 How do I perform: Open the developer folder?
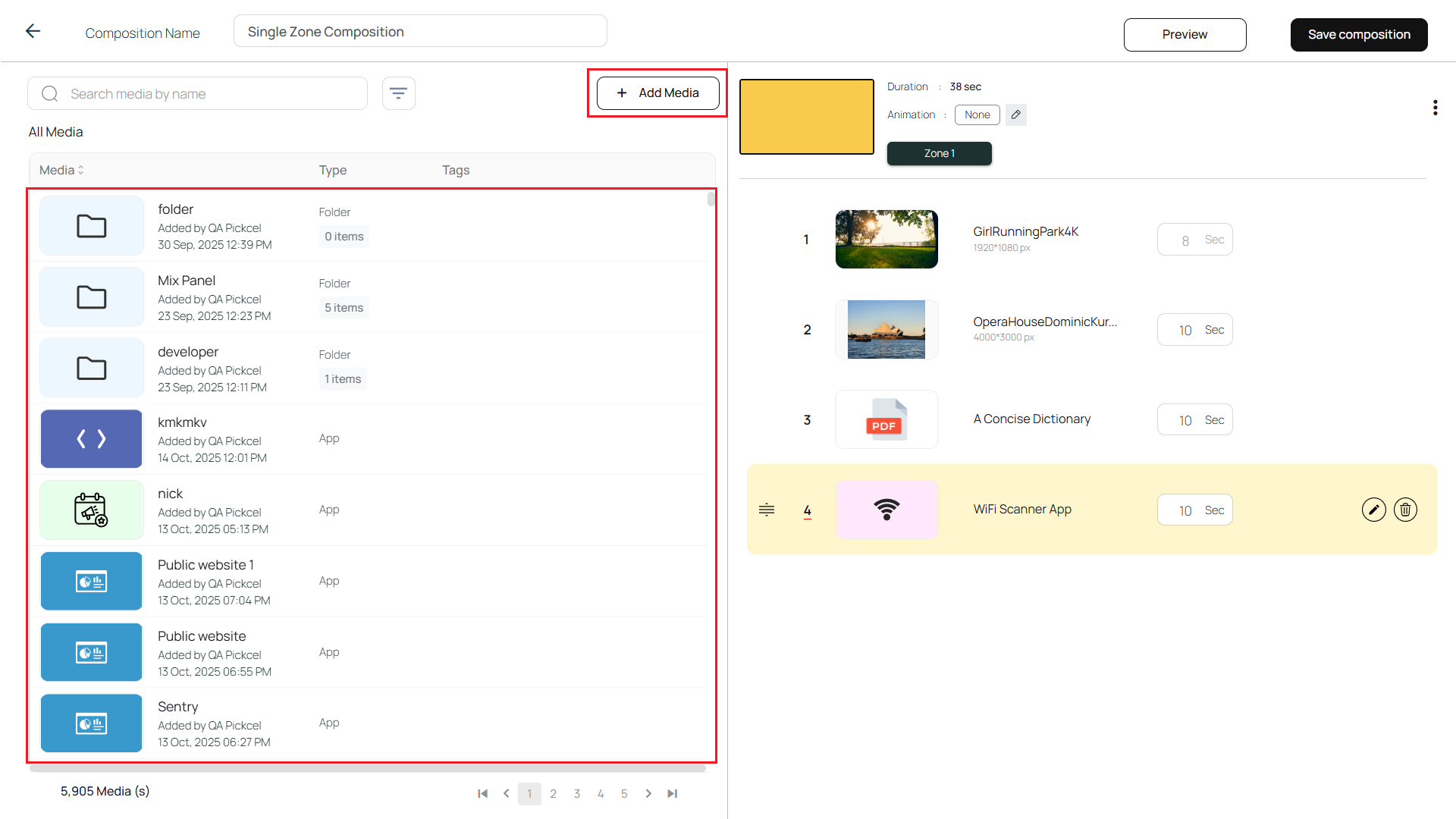pyautogui.click(x=188, y=352)
